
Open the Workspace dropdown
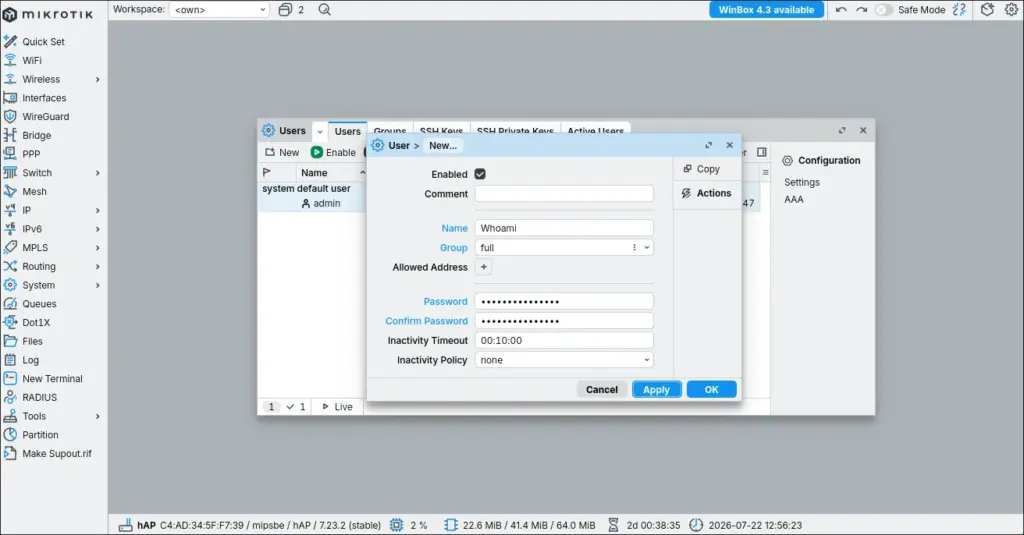[x=219, y=10]
